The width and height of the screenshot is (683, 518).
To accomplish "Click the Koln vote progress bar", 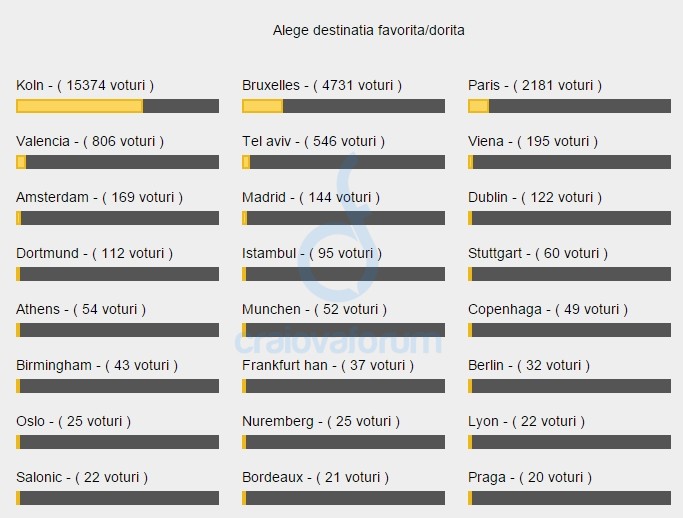I will (x=118, y=106).
